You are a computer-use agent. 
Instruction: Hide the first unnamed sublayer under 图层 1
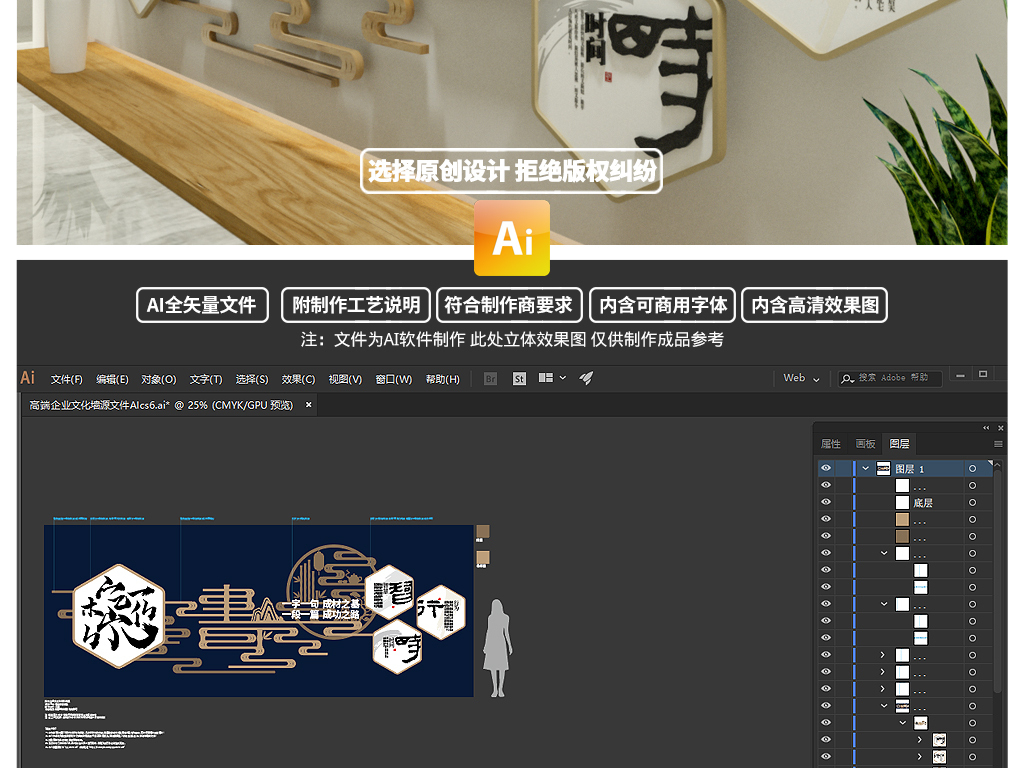click(x=826, y=485)
